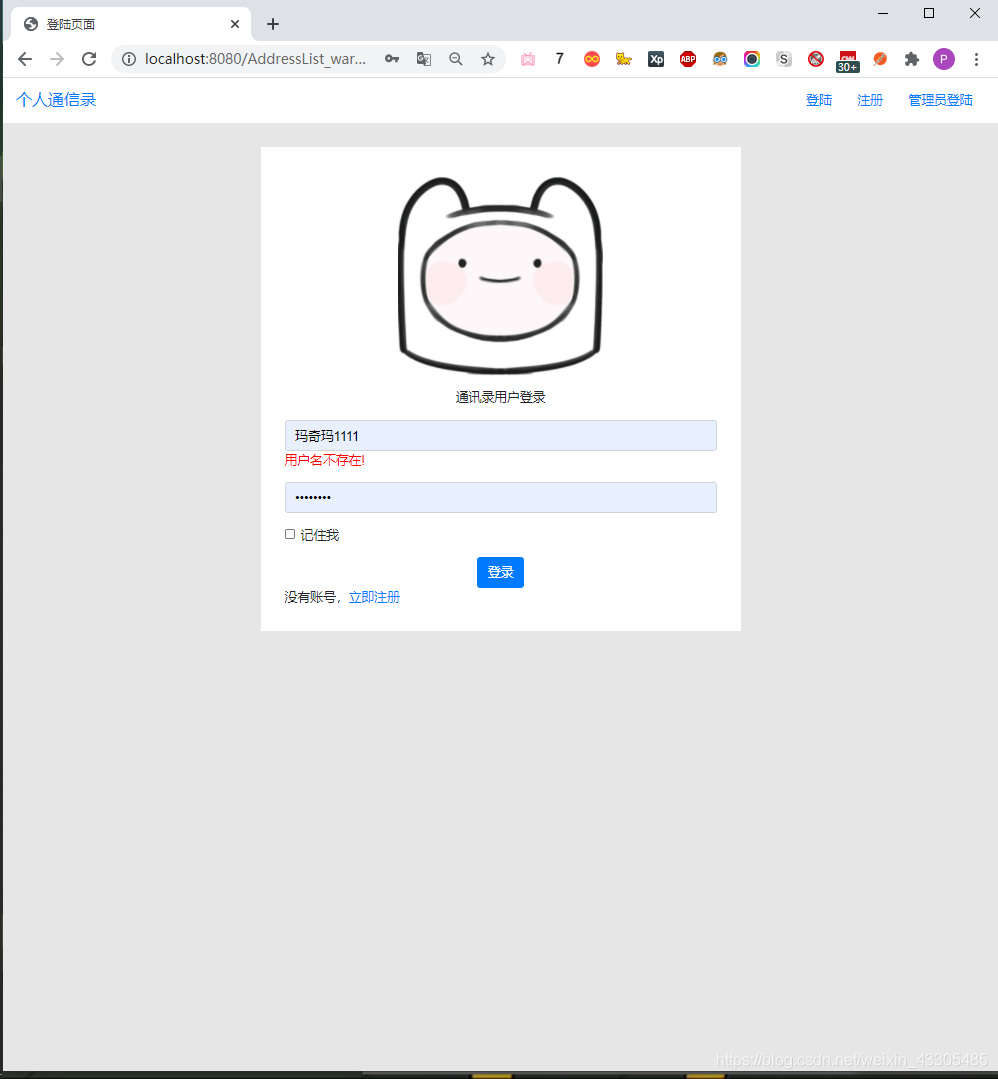Go back with the browser back arrow

25,59
